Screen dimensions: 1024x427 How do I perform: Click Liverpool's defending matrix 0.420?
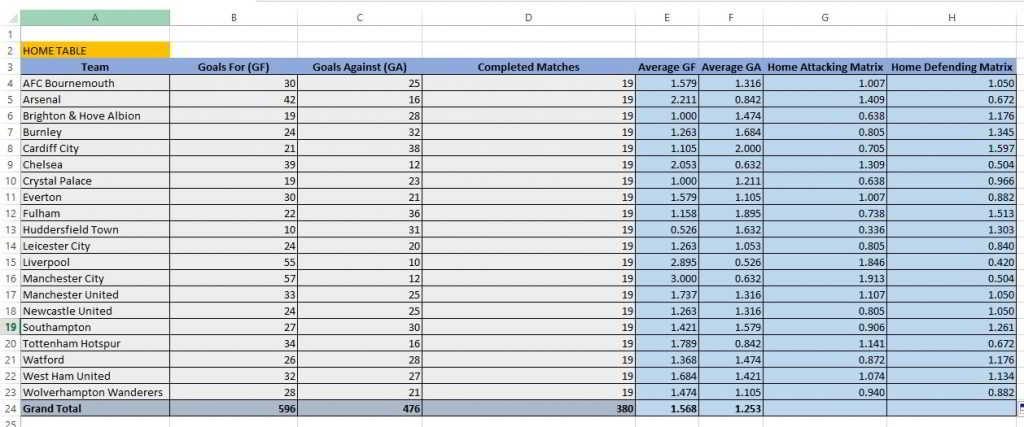coord(952,262)
